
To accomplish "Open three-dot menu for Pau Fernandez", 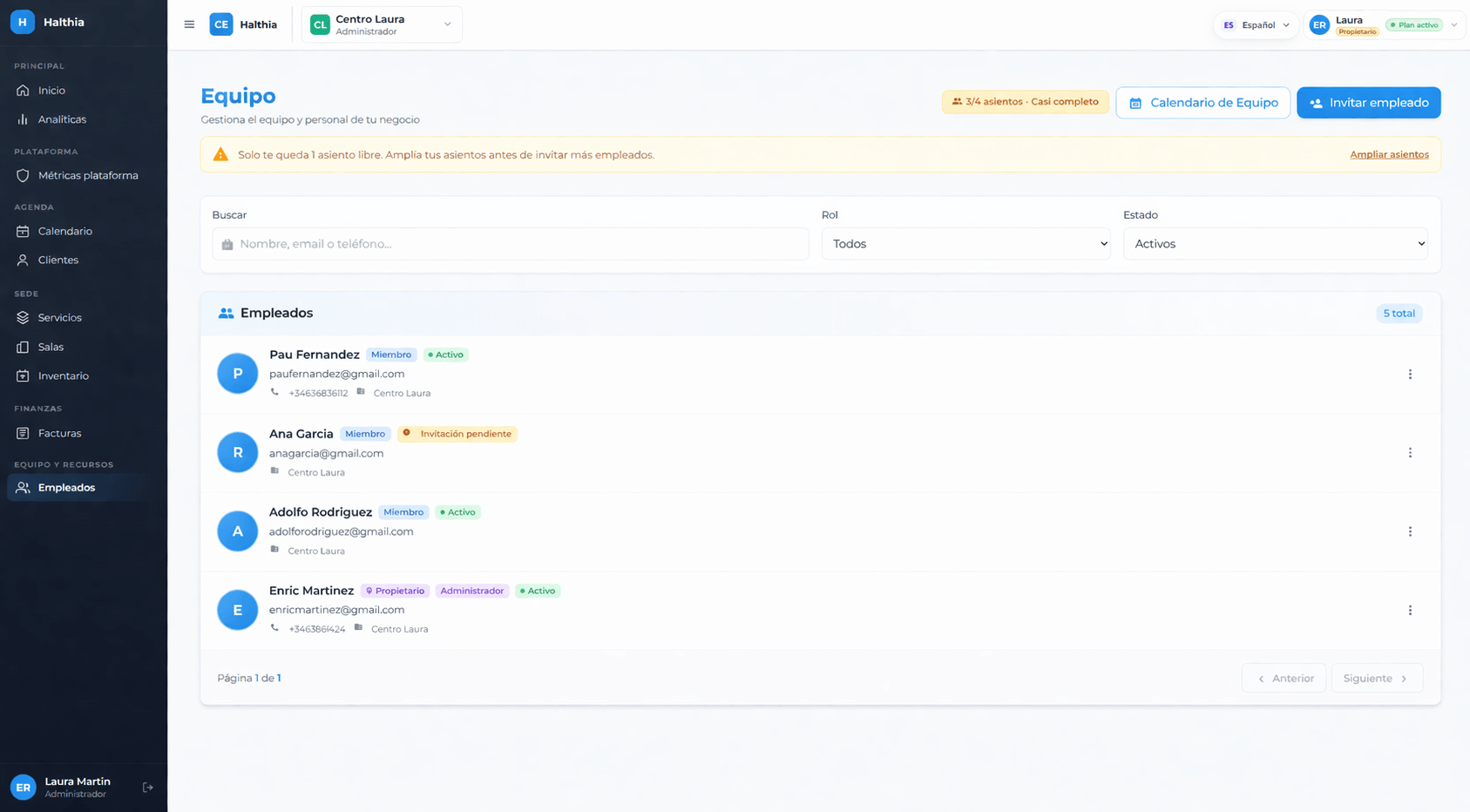I will (1410, 375).
